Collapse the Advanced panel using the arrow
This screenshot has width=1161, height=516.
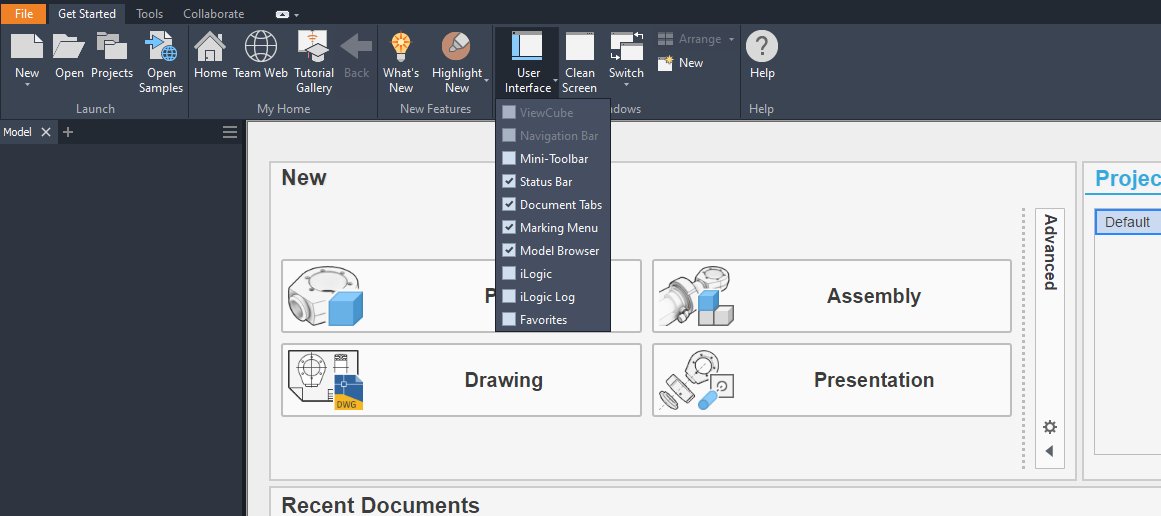coord(1049,451)
